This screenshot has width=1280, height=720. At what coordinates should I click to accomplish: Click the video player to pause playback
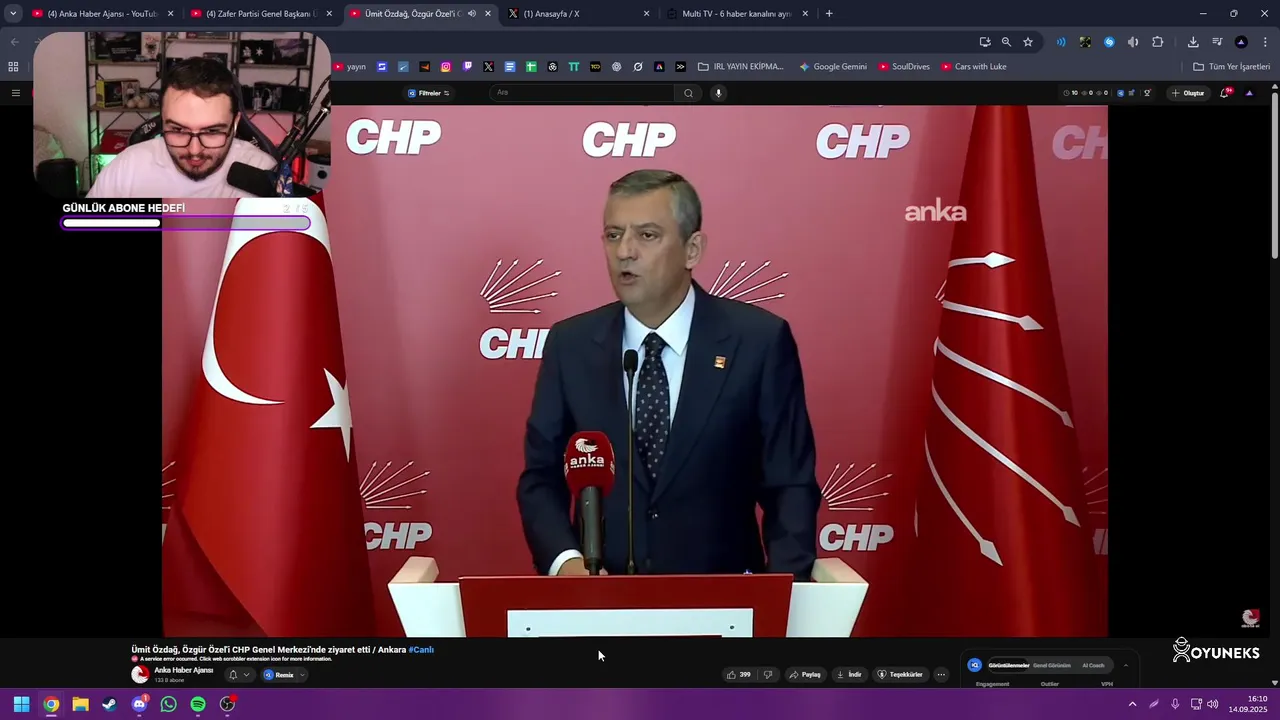(635, 370)
